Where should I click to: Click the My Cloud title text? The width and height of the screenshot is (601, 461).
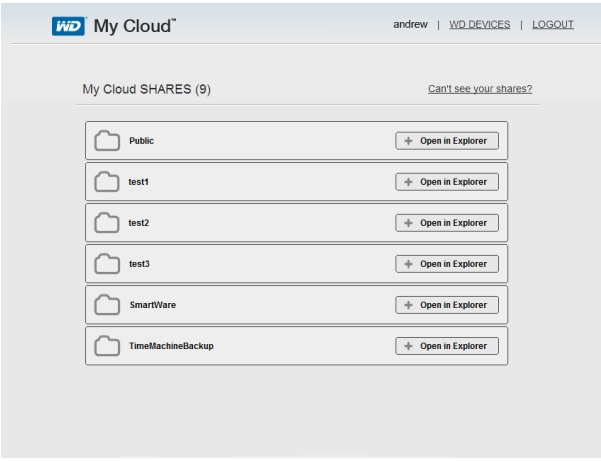pos(135,26)
